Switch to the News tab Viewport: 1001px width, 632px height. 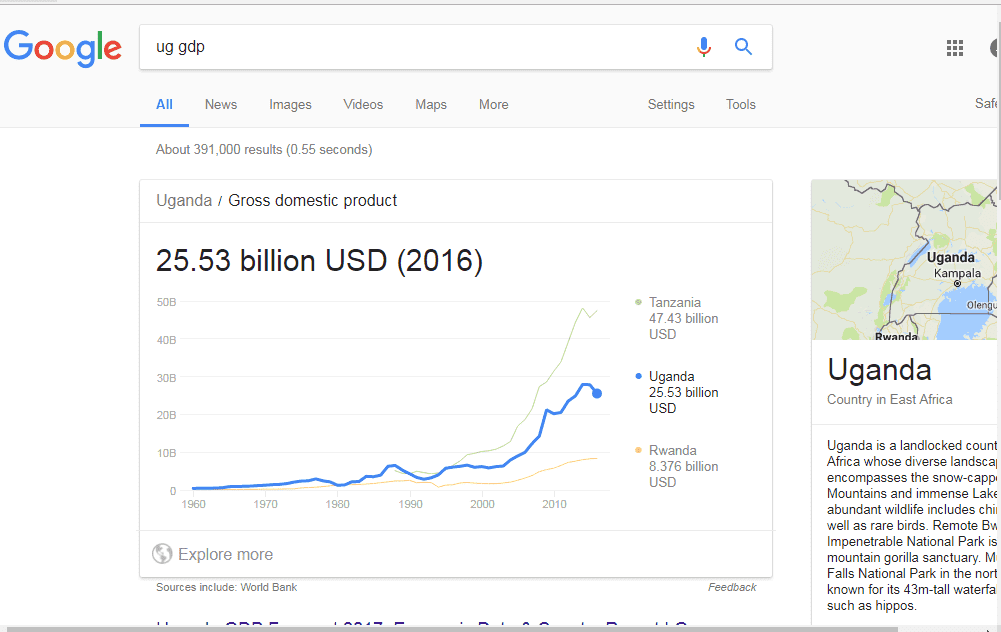pos(221,105)
